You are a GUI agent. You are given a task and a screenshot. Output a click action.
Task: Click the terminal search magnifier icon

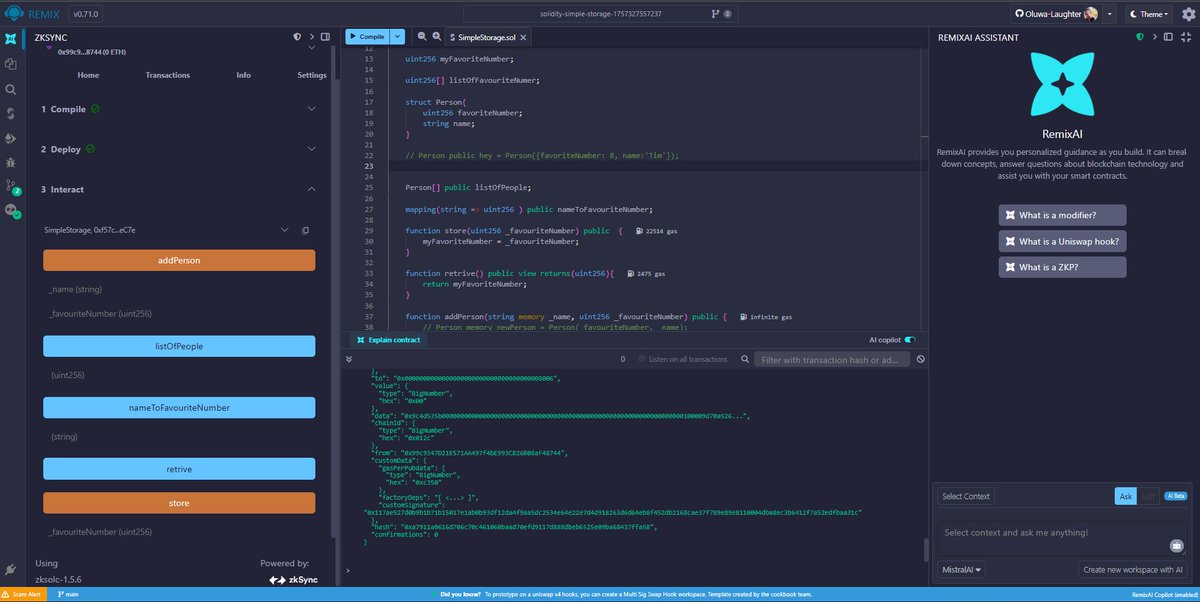[743, 359]
